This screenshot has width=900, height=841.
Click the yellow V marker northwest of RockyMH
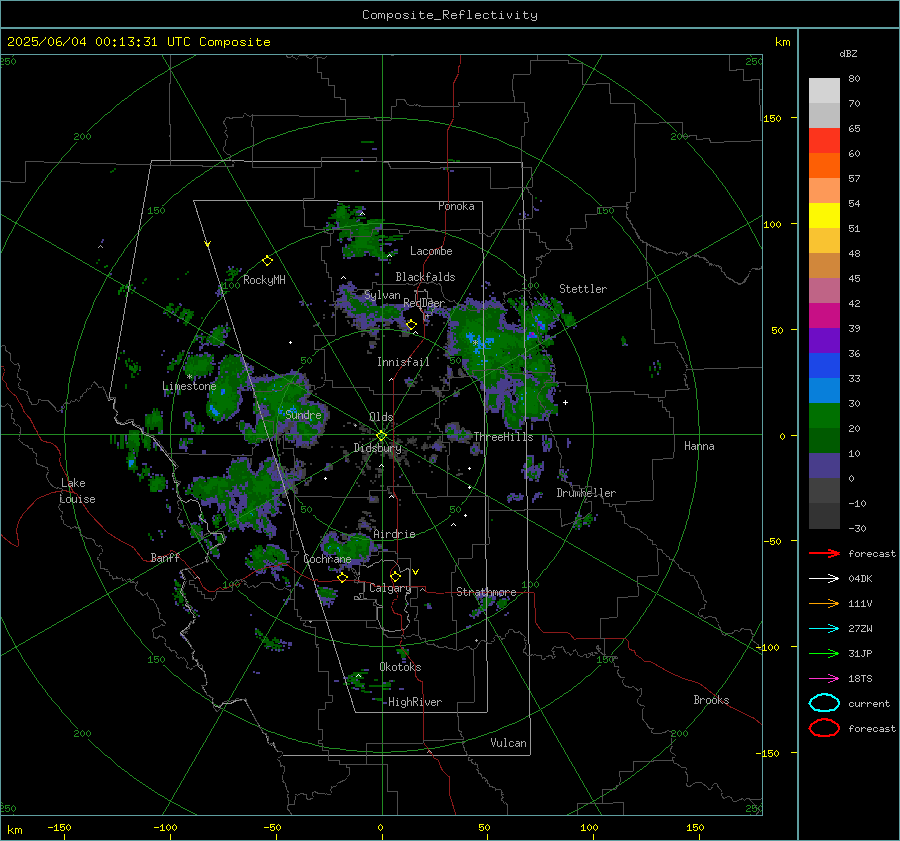point(208,244)
